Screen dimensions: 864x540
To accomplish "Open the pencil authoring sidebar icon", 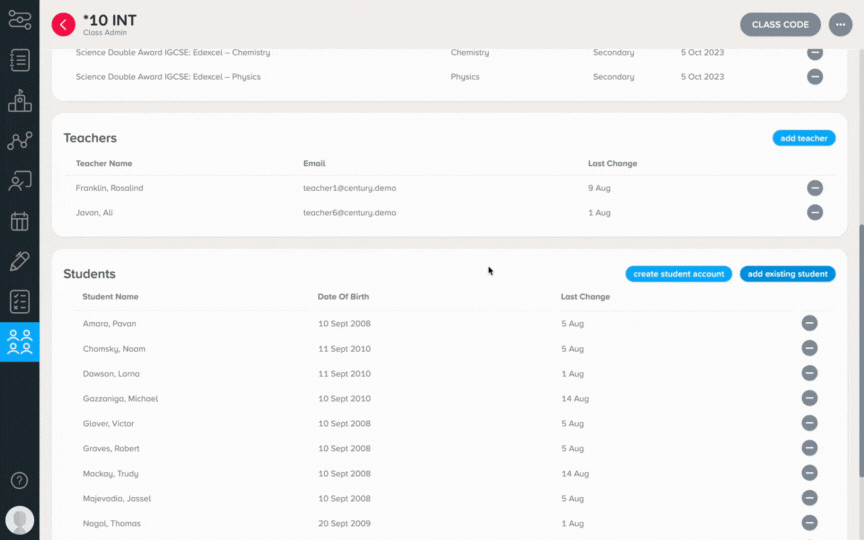I will click(20, 261).
